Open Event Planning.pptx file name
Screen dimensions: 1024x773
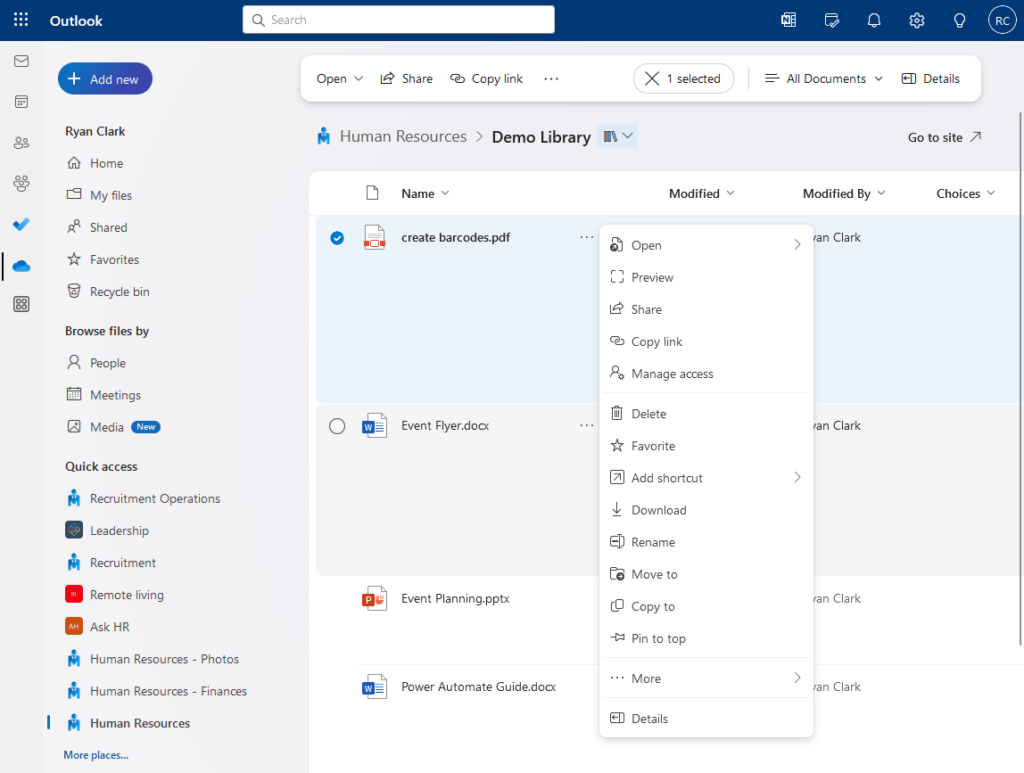[x=455, y=598]
